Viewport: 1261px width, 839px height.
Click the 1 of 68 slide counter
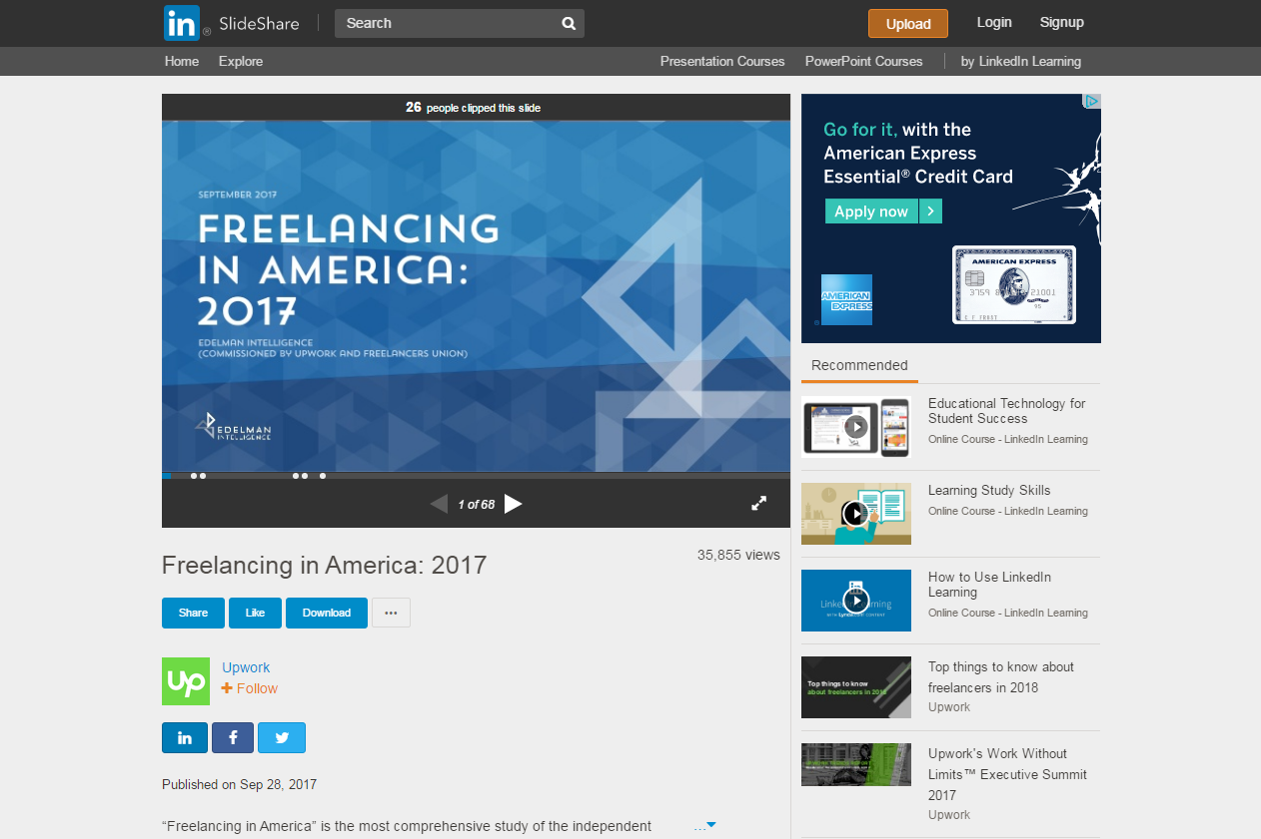476,505
